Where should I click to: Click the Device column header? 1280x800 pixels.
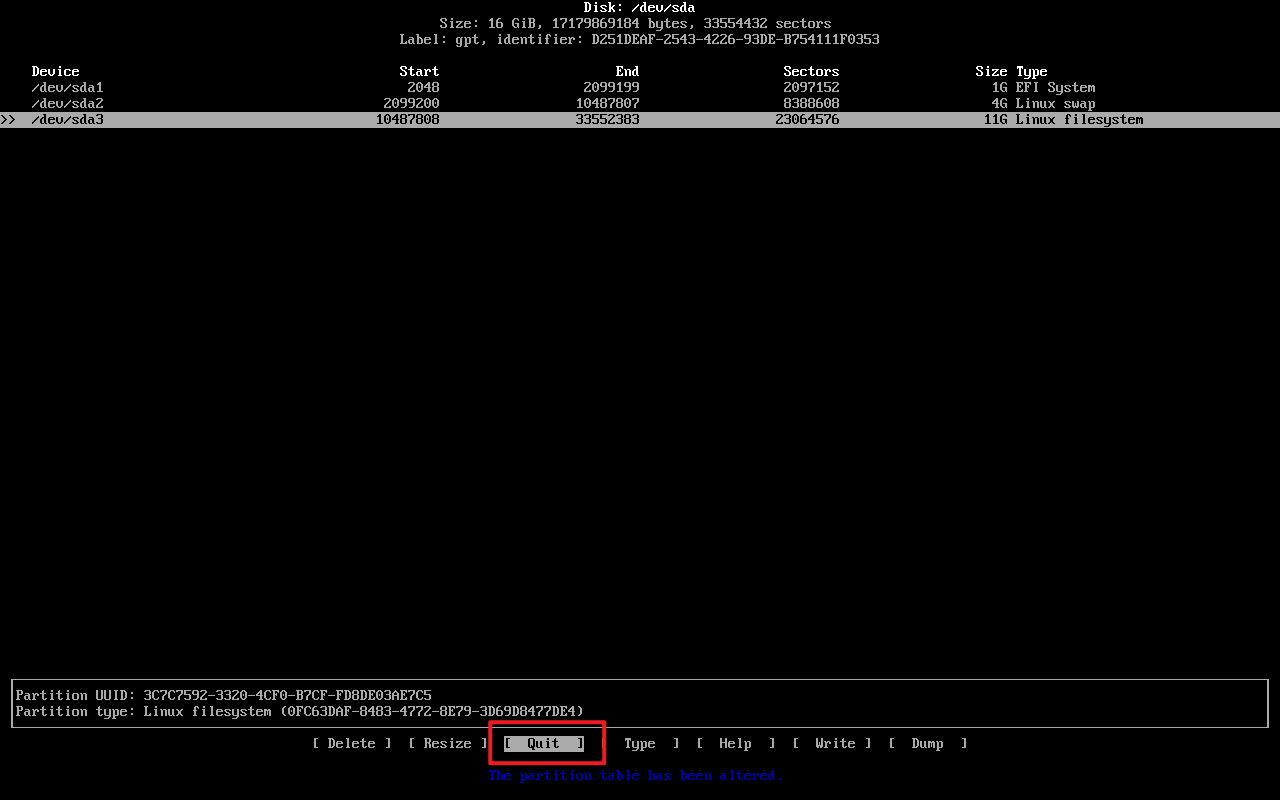(x=55, y=71)
